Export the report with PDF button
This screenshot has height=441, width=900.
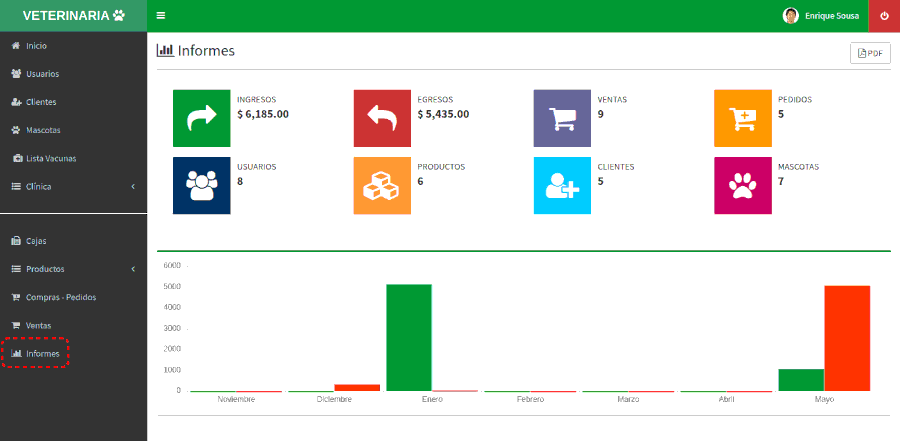click(869, 53)
